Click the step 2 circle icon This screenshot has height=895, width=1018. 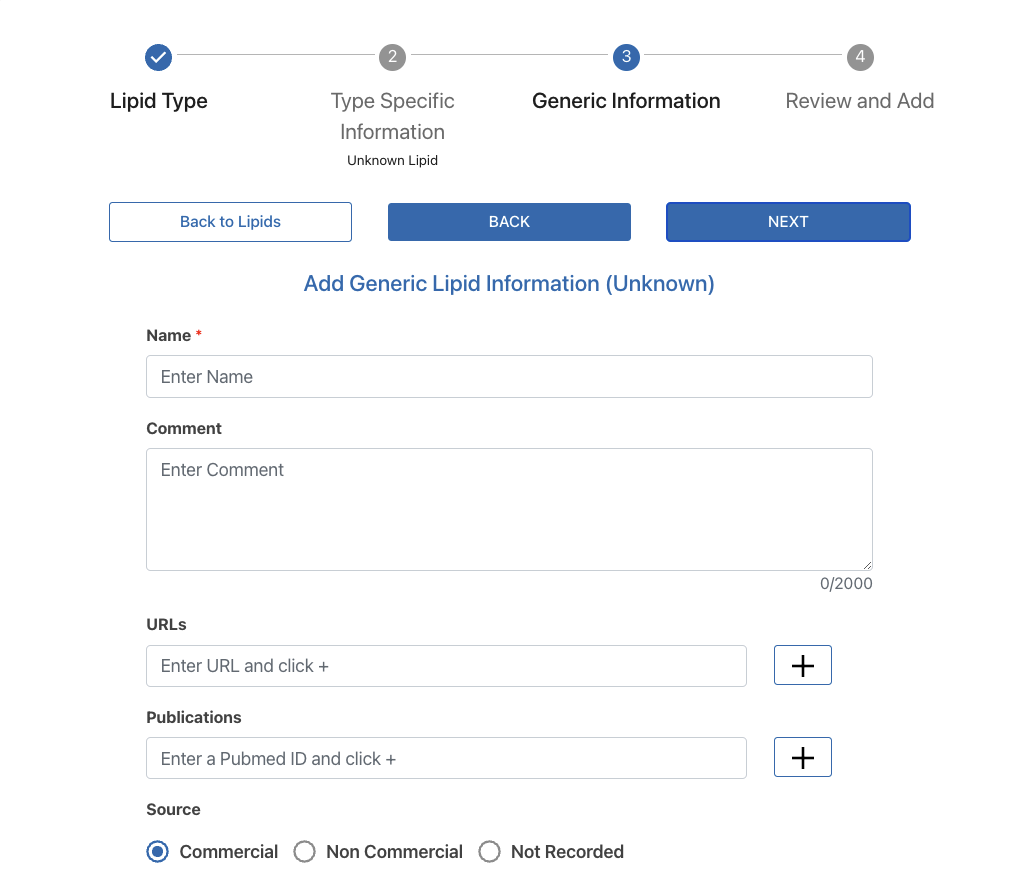pyautogui.click(x=392, y=57)
